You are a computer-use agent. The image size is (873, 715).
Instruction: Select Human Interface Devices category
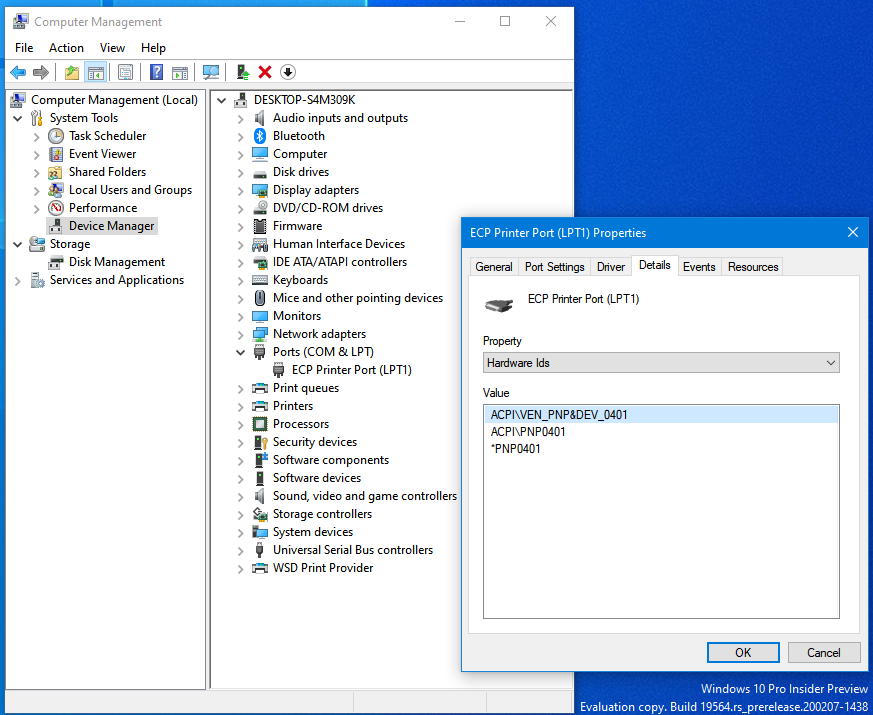(339, 244)
